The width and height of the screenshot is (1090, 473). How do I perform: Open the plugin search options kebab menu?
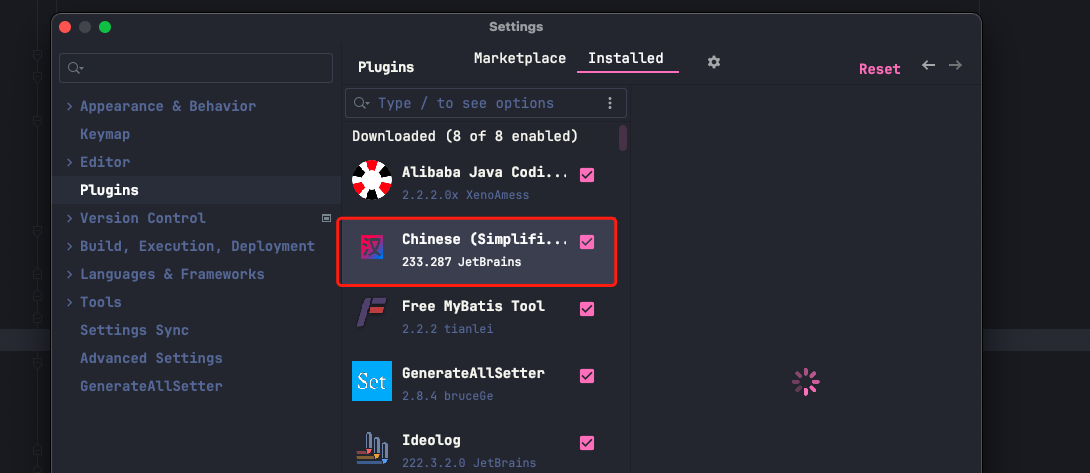click(x=610, y=103)
